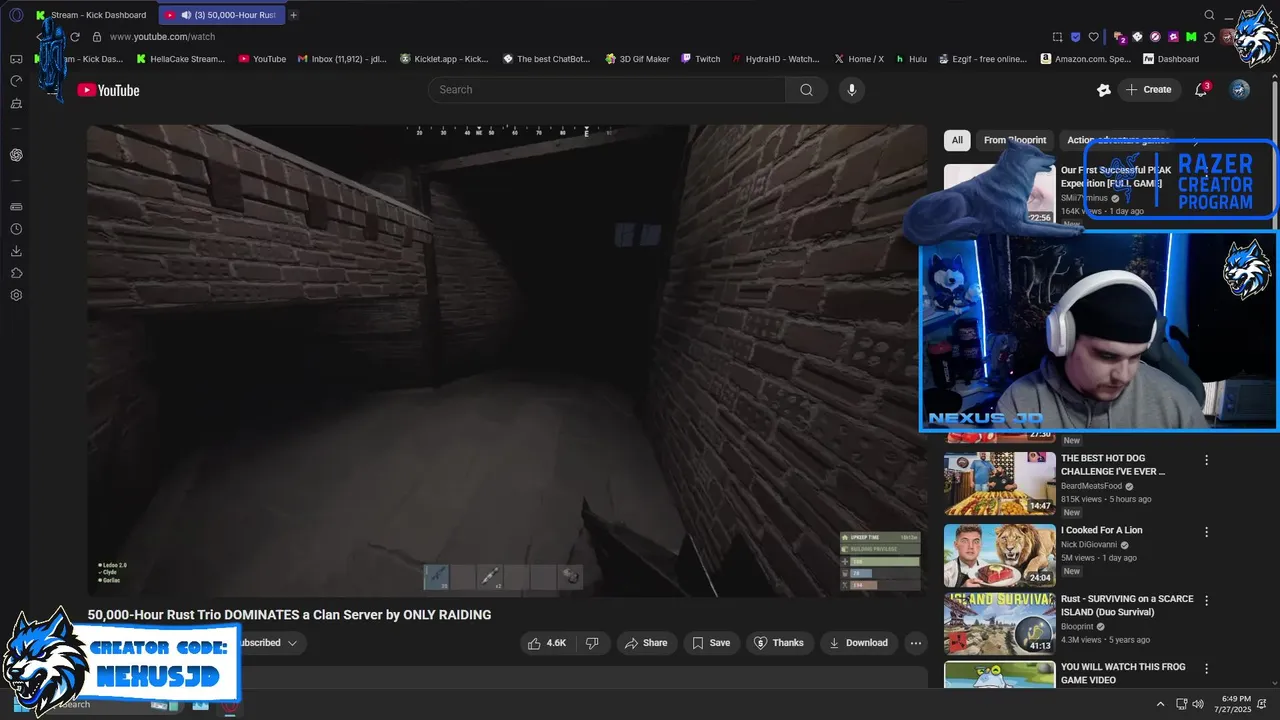Open the sidebar extensions cube icon
Viewport: 1280px width, 720px height.
pos(16,273)
